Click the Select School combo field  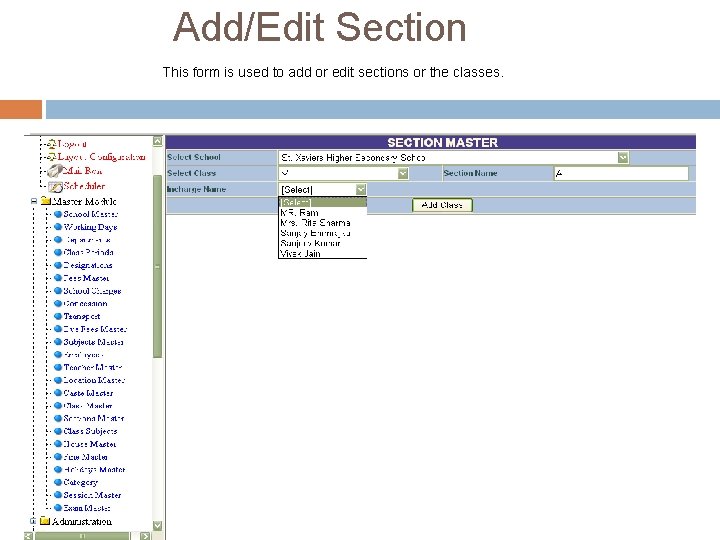[x=454, y=158]
